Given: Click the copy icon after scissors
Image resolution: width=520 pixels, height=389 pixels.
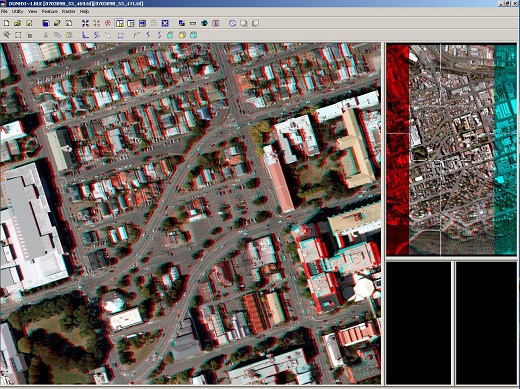Looking at the screenshot, I should tap(57, 35).
